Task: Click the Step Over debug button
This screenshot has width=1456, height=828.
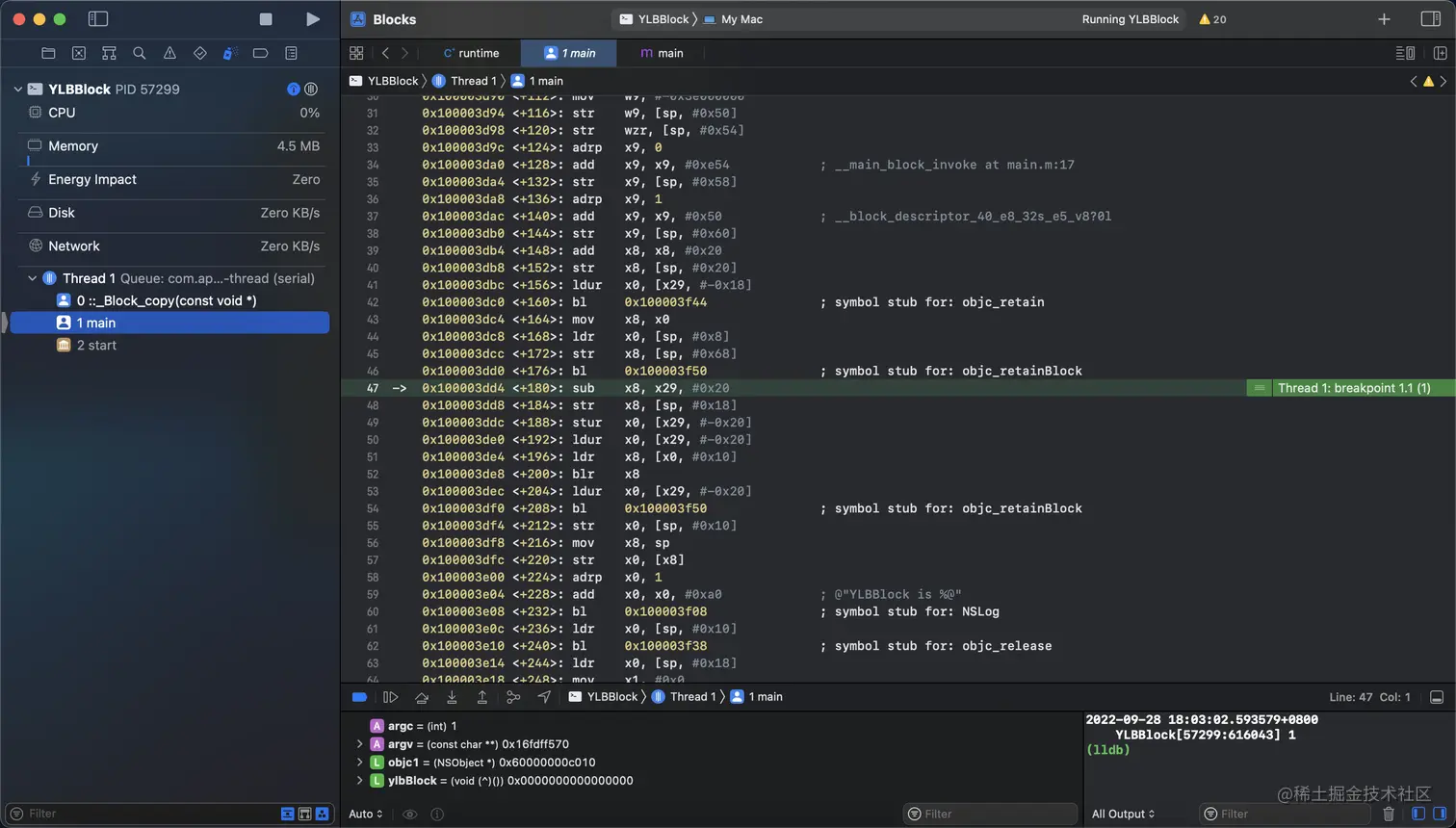Action: (x=421, y=697)
